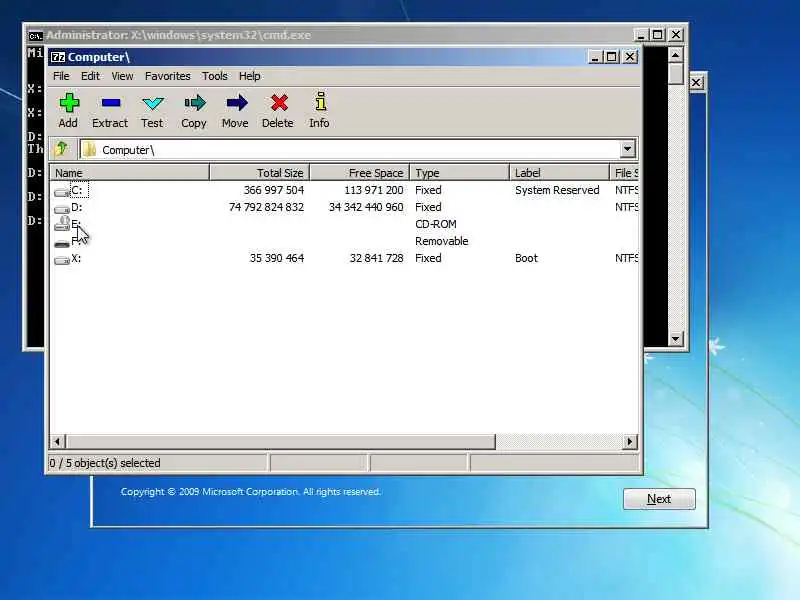Click the cmd window vertical scroll thumb
Viewport: 800px width, 600px height.
676,74
